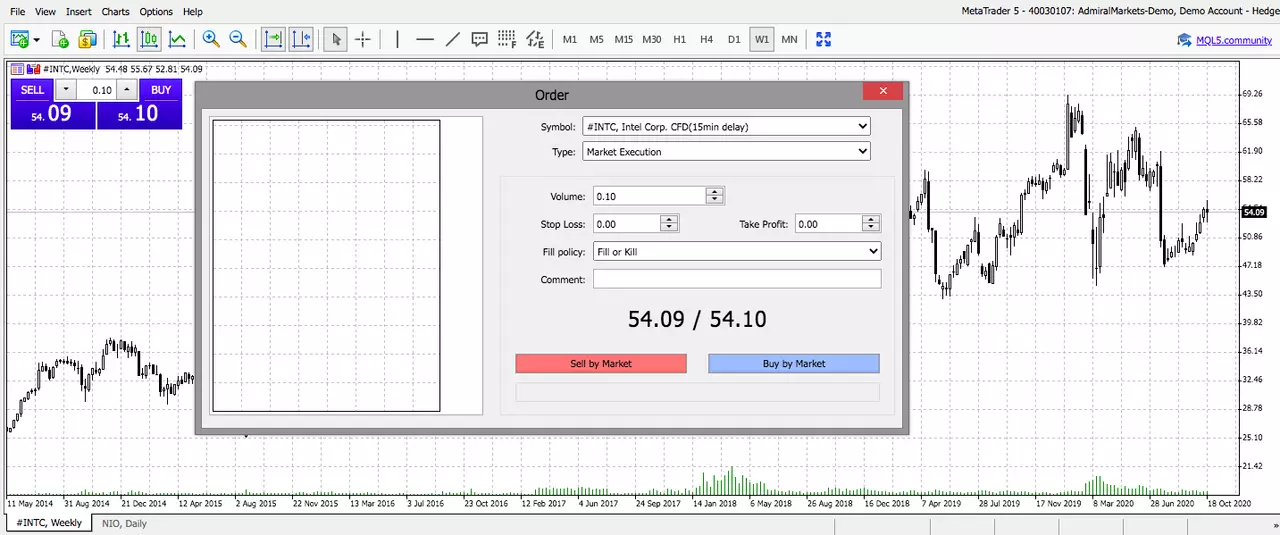Switch timeframe to D1
Screen dimensions: 1280x535
point(734,40)
